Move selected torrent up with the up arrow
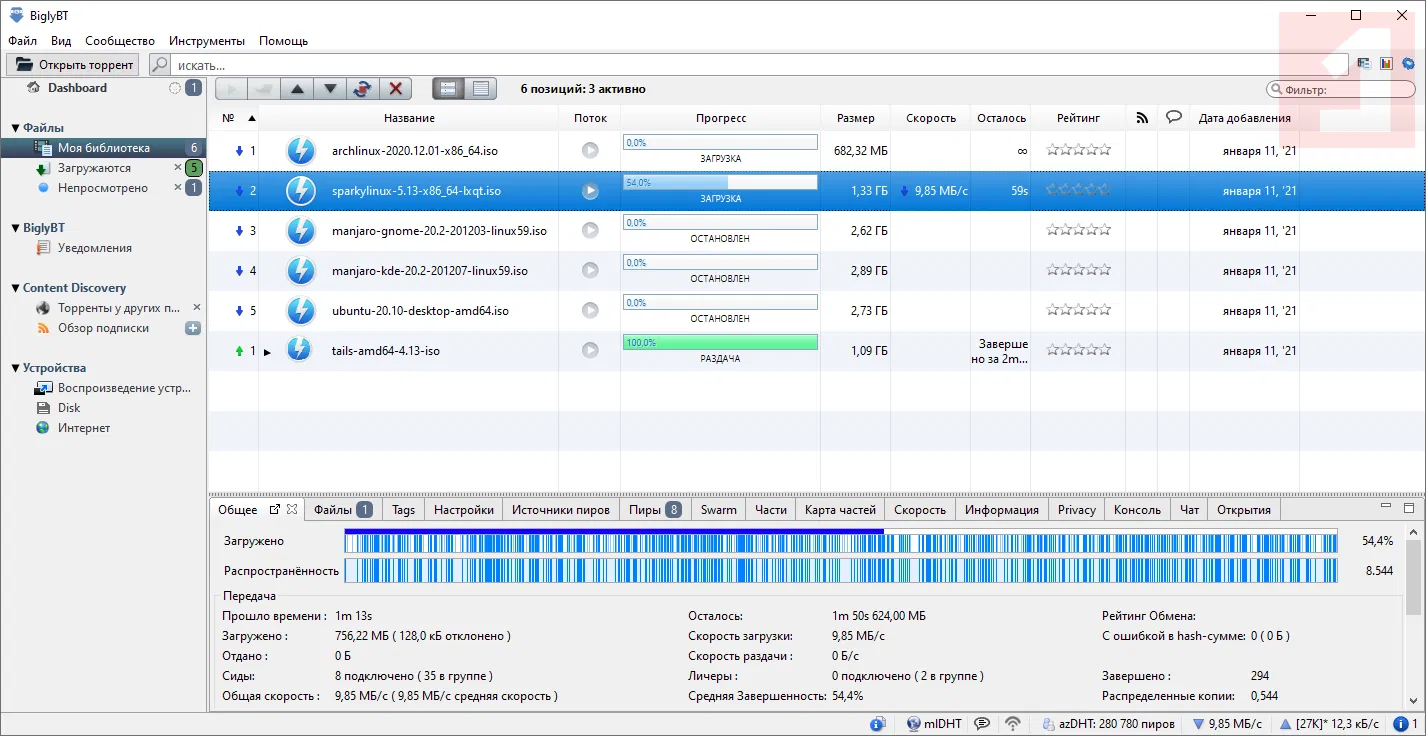Viewport: 1426px width, 736px height. pyautogui.click(x=296, y=89)
